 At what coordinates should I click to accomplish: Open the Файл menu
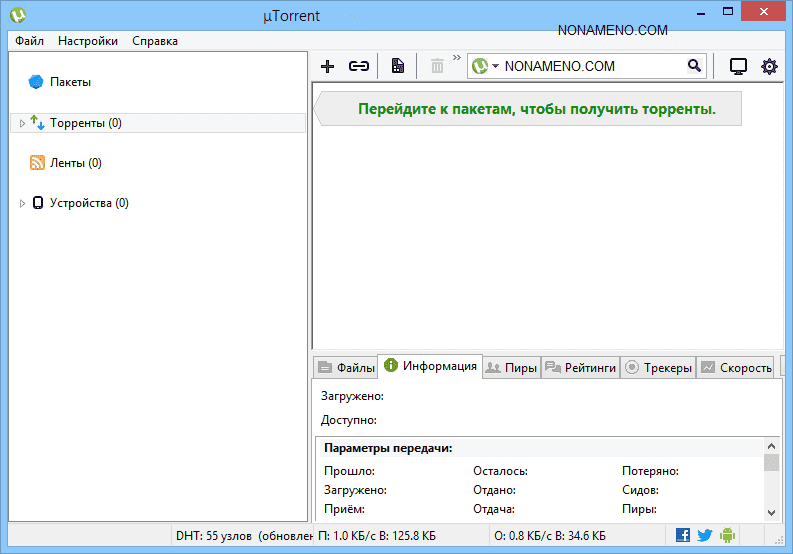pyautogui.click(x=29, y=41)
